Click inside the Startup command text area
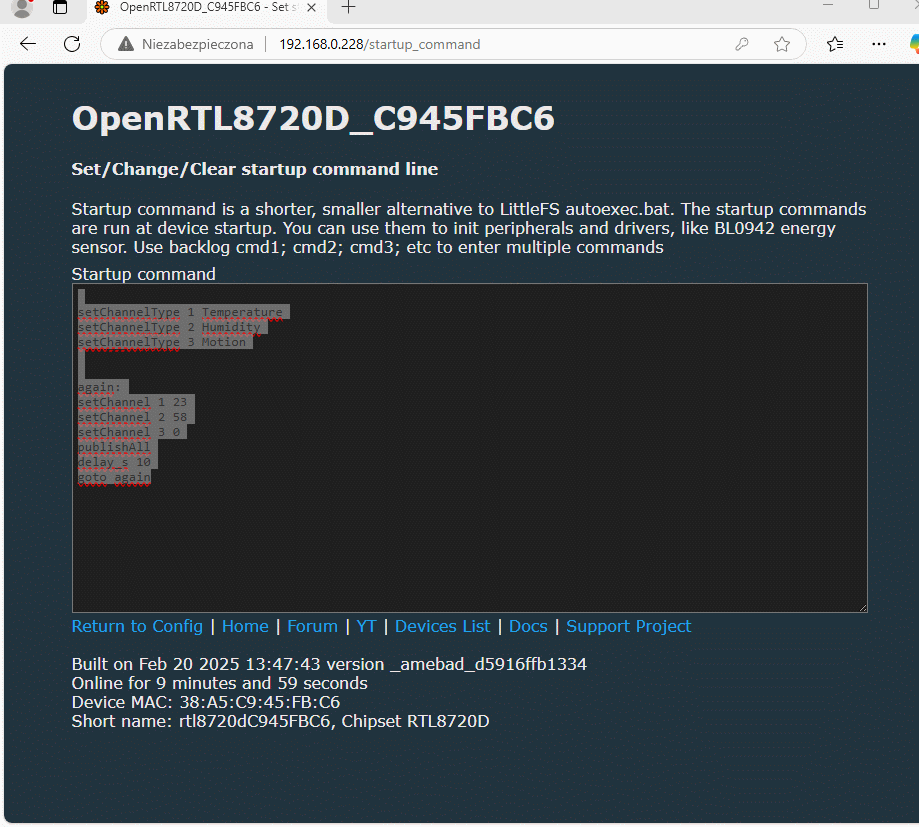The height and width of the screenshot is (827, 919). pyautogui.click(x=469, y=448)
